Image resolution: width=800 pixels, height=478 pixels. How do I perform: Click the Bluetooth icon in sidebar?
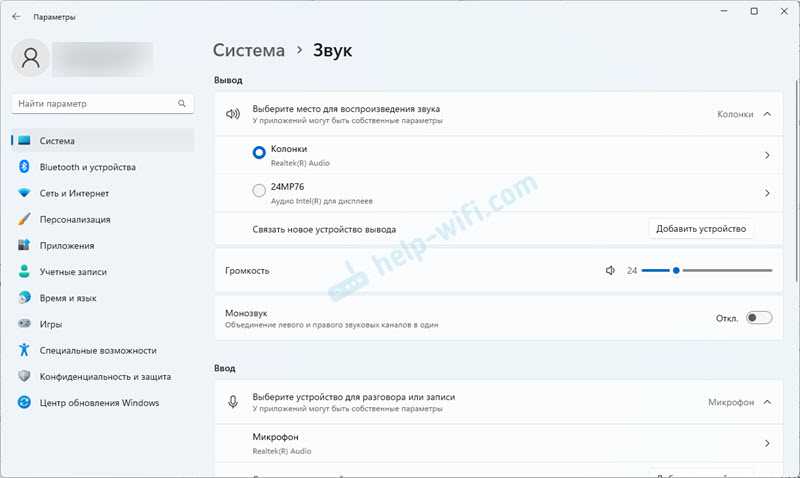(x=24, y=166)
